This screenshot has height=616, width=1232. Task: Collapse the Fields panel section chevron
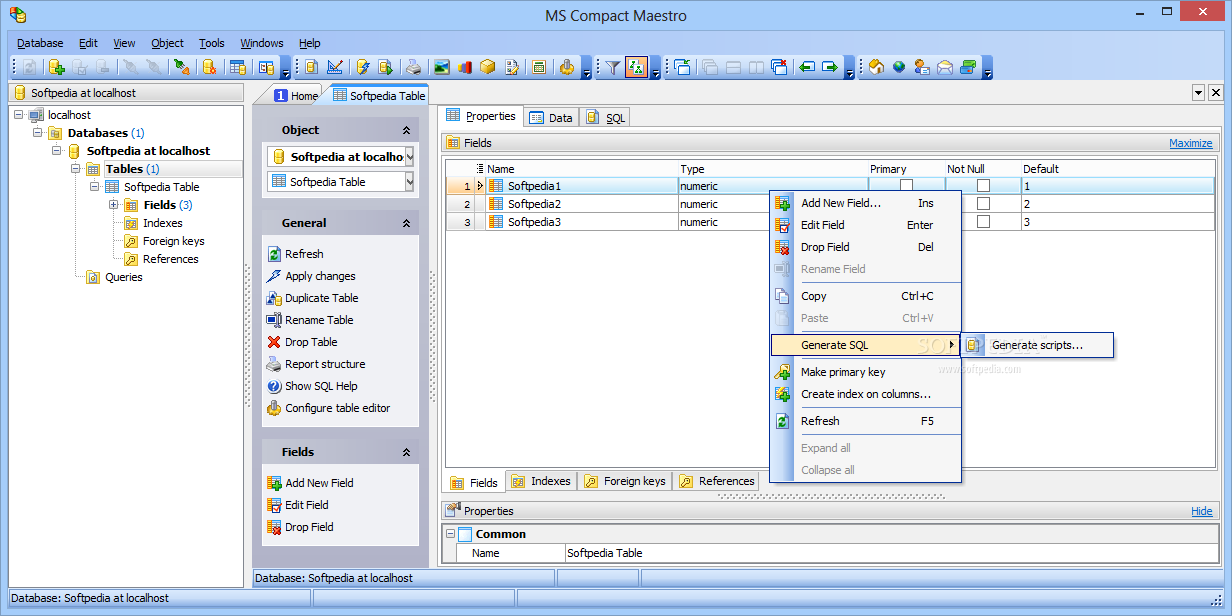click(406, 452)
